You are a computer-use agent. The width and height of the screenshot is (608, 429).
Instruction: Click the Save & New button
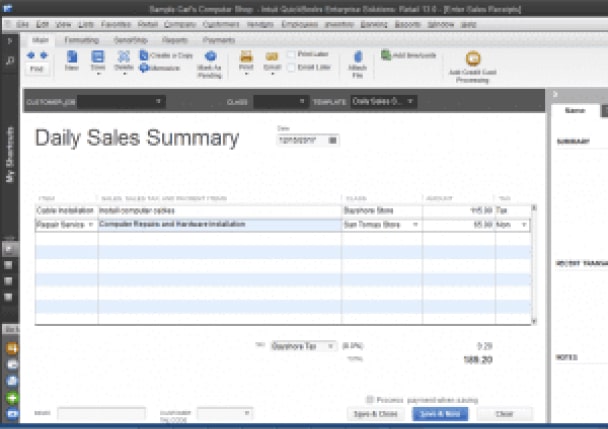tap(440, 413)
